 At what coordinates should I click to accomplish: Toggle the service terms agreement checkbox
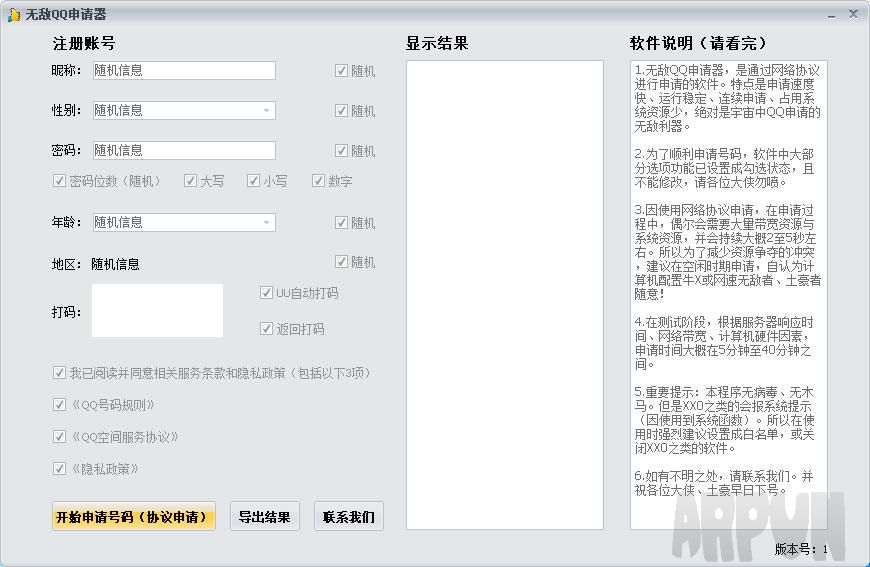tap(59, 372)
